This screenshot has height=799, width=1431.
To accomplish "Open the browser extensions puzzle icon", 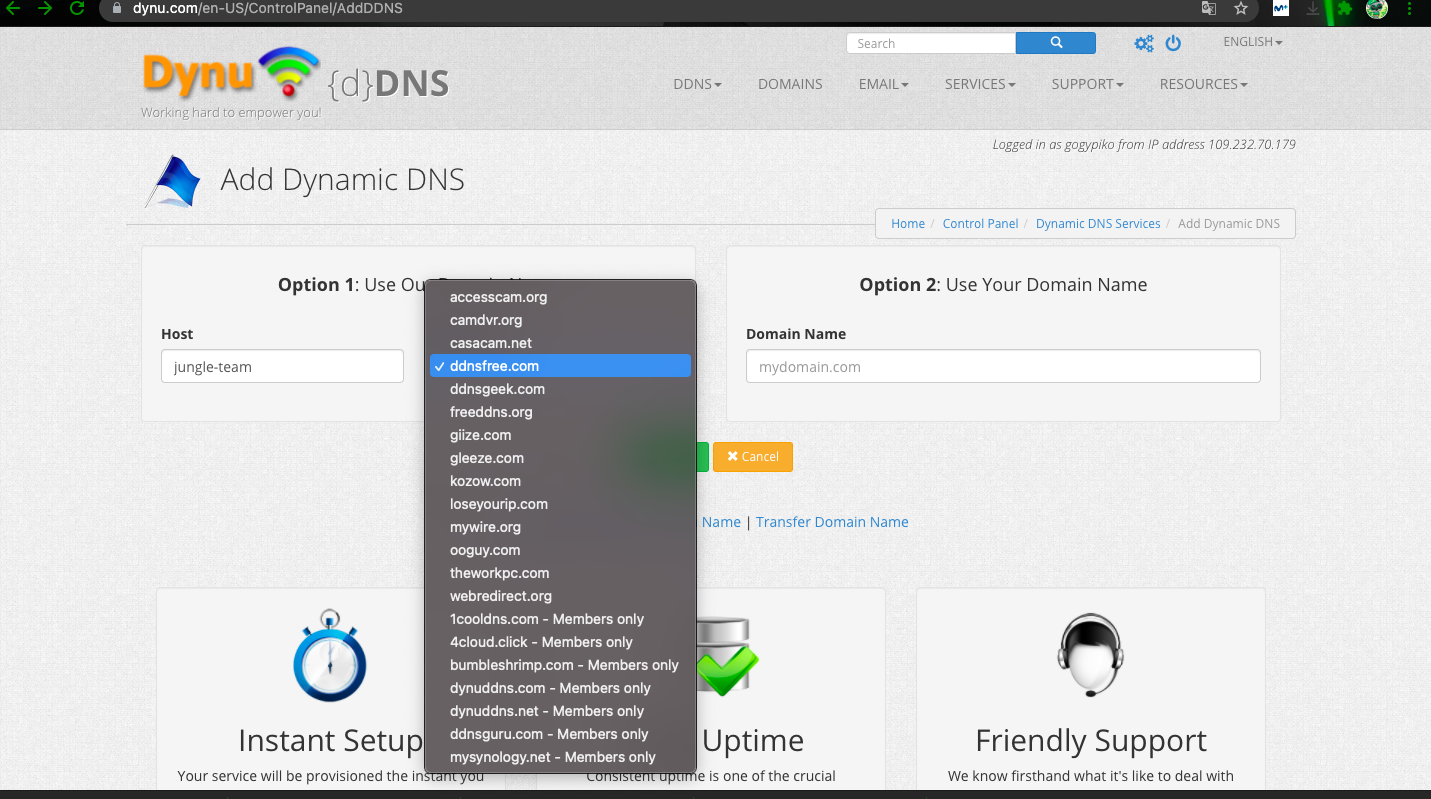I will click(x=1345, y=9).
